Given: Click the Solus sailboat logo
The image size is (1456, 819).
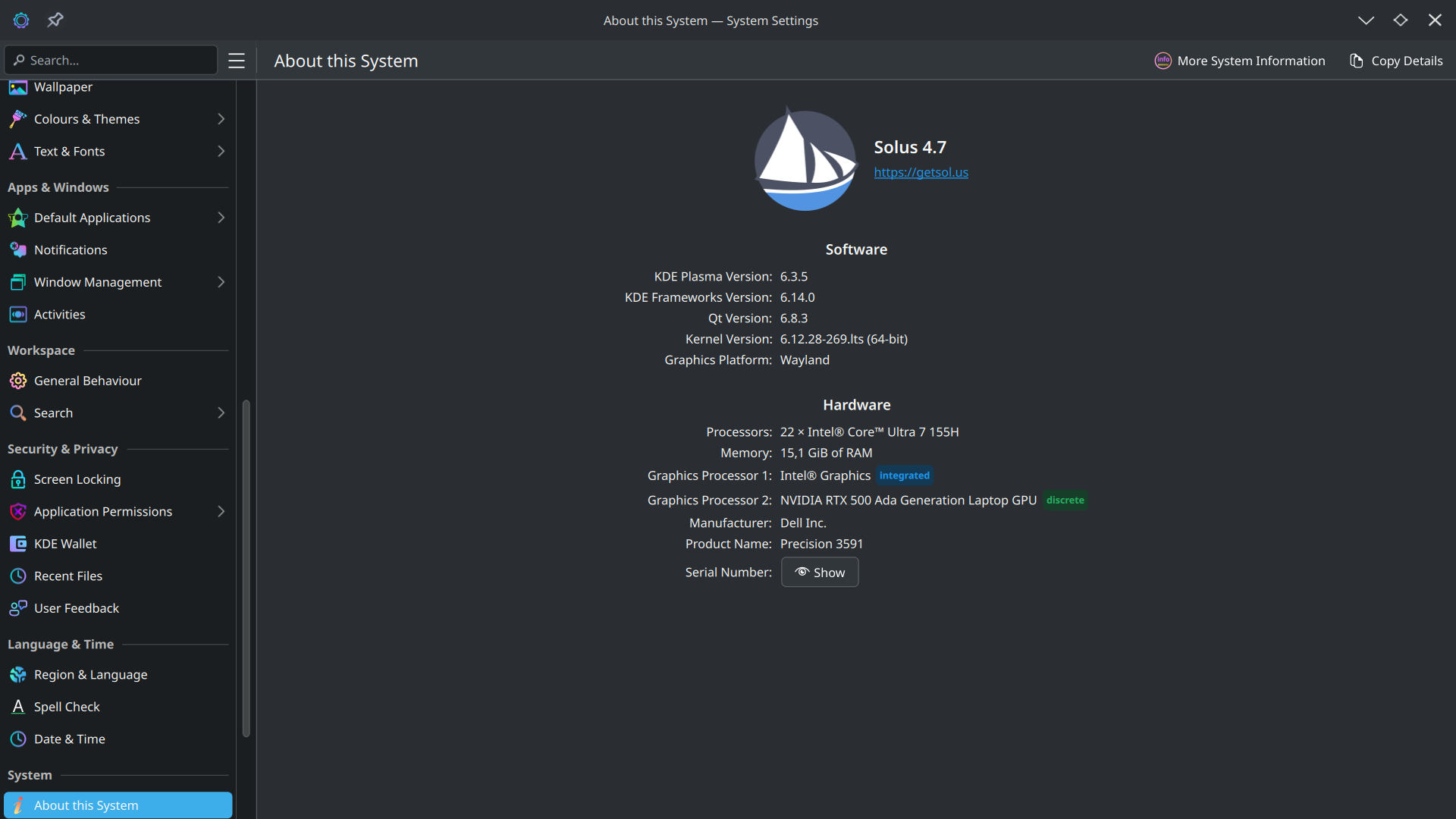Looking at the screenshot, I should [x=805, y=160].
